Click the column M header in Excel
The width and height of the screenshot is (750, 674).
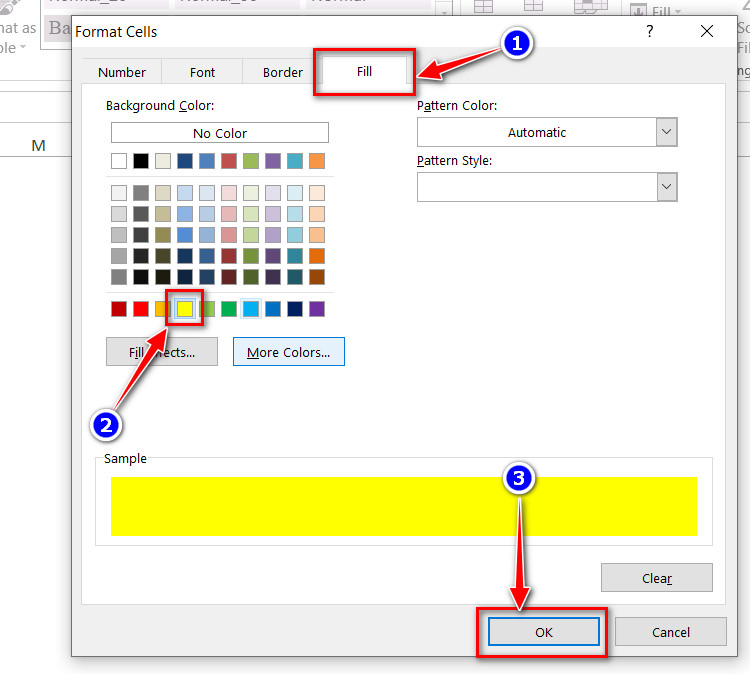[x=38, y=145]
